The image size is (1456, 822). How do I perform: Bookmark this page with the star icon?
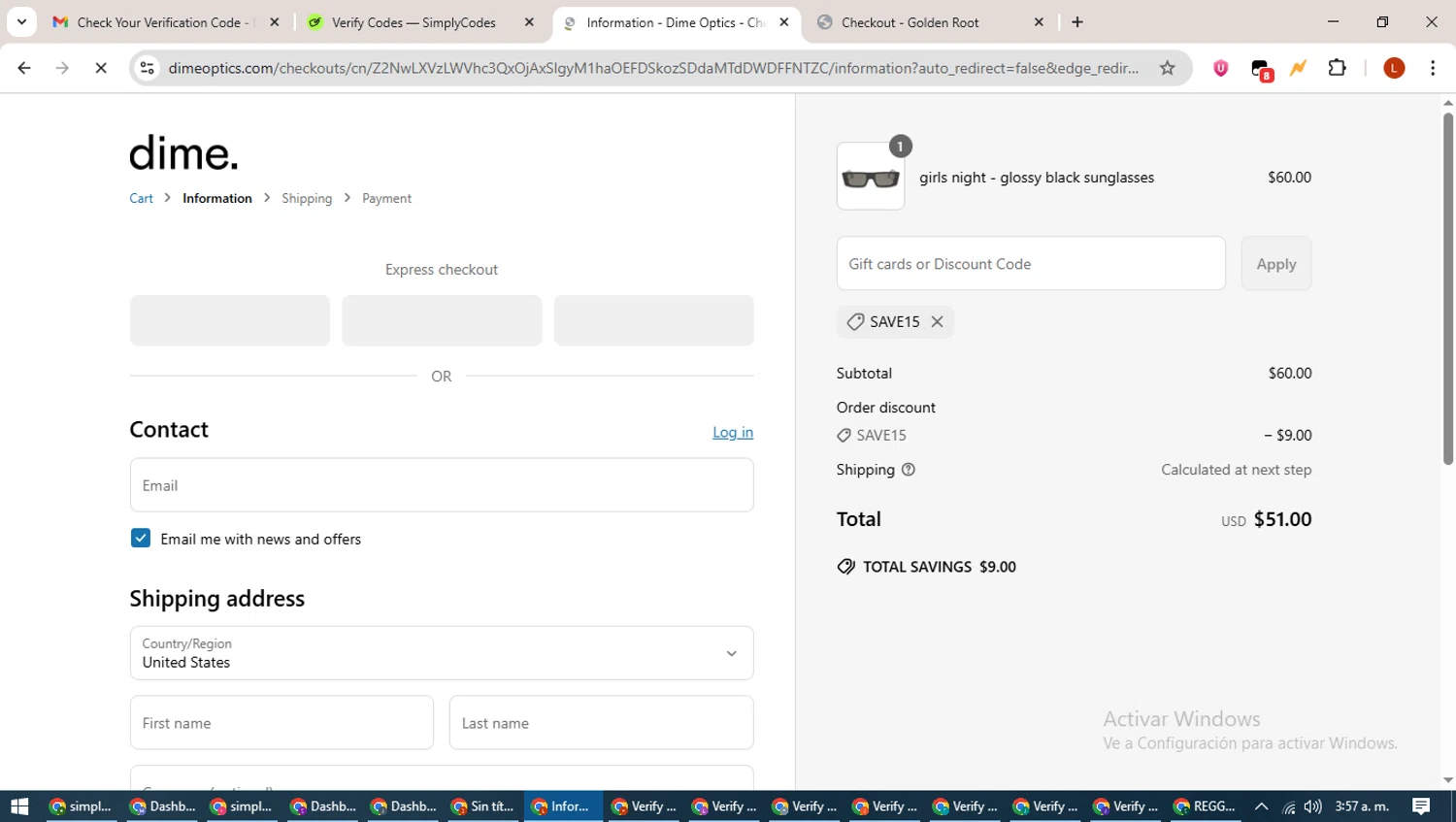1167,68
